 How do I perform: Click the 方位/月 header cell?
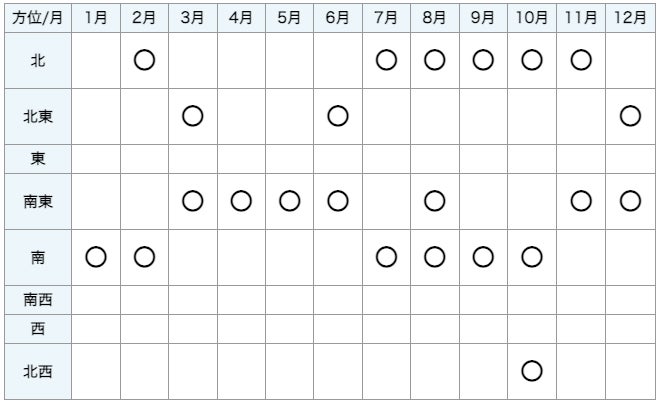37,17
